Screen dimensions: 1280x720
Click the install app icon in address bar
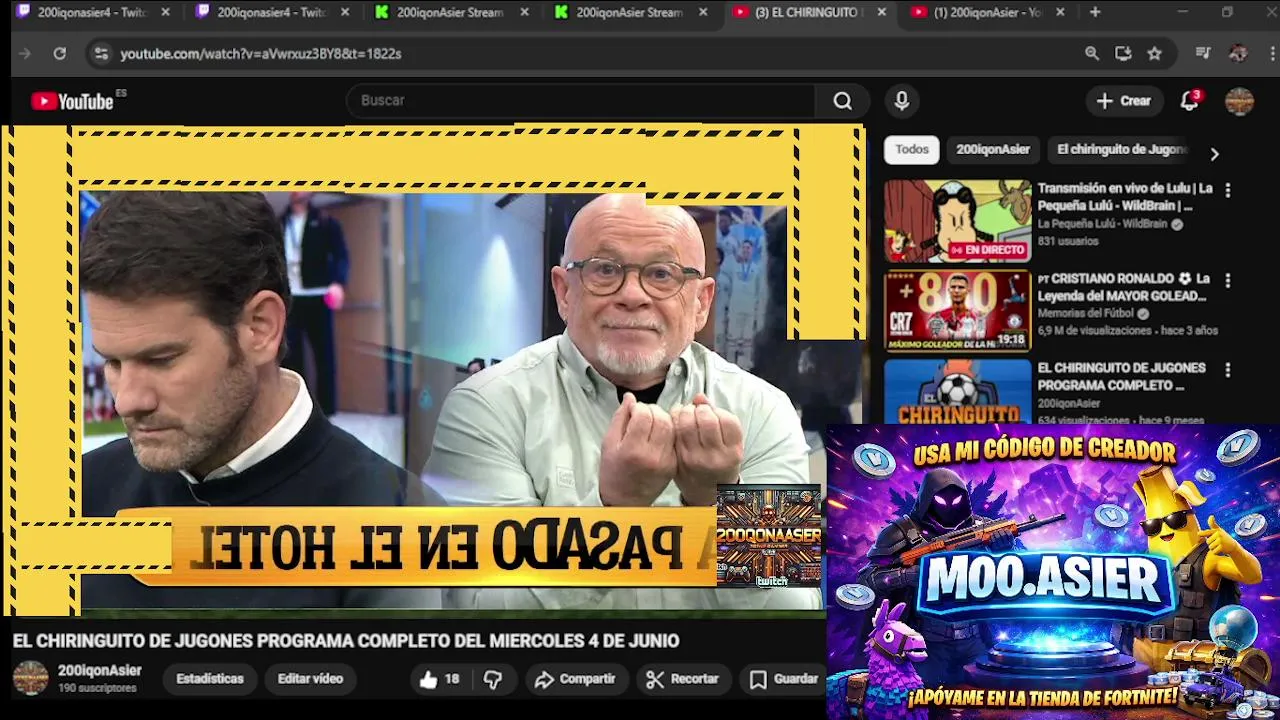coord(1123,54)
